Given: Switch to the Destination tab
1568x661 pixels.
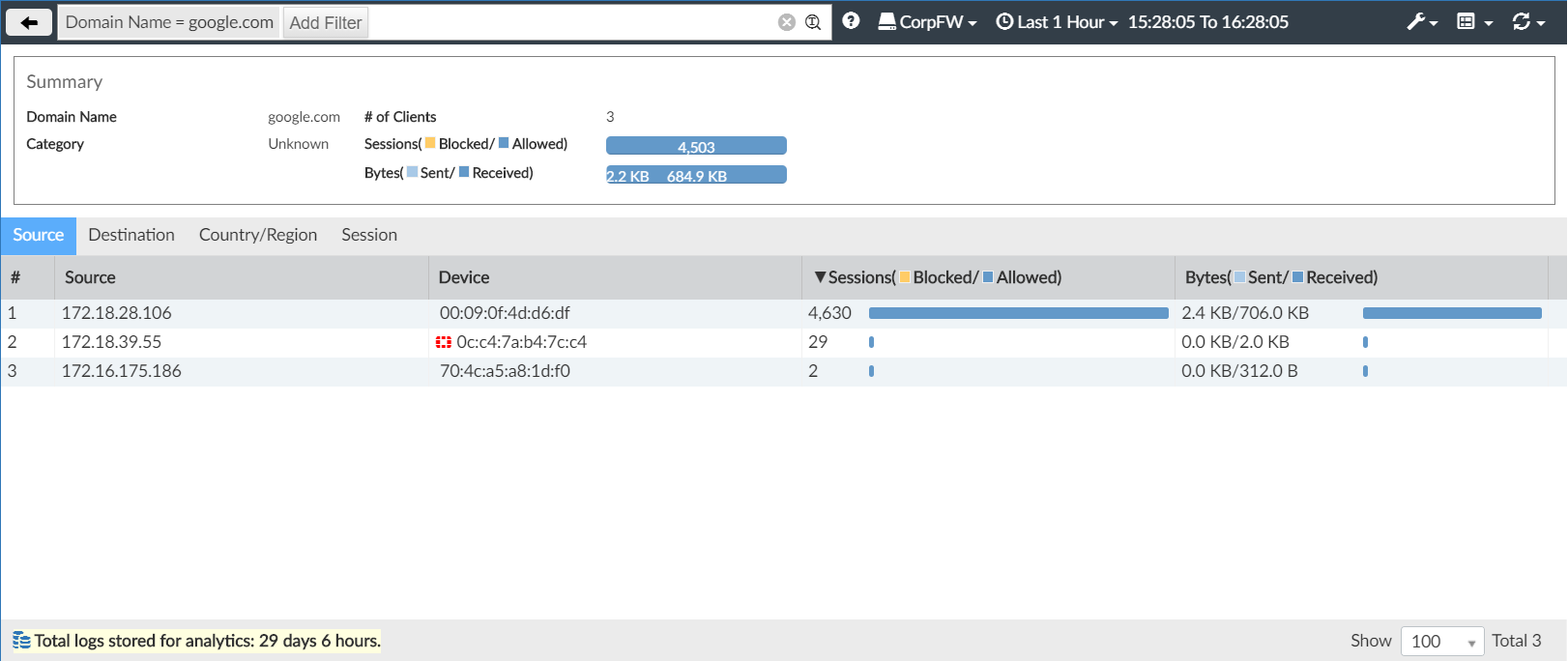Looking at the screenshot, I should (131, 235).
